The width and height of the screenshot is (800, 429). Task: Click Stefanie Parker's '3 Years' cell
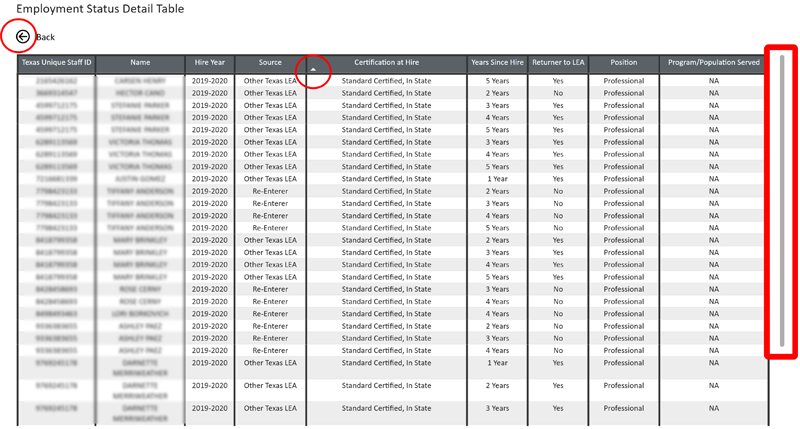pyautogui.click(x=497, y=105)
